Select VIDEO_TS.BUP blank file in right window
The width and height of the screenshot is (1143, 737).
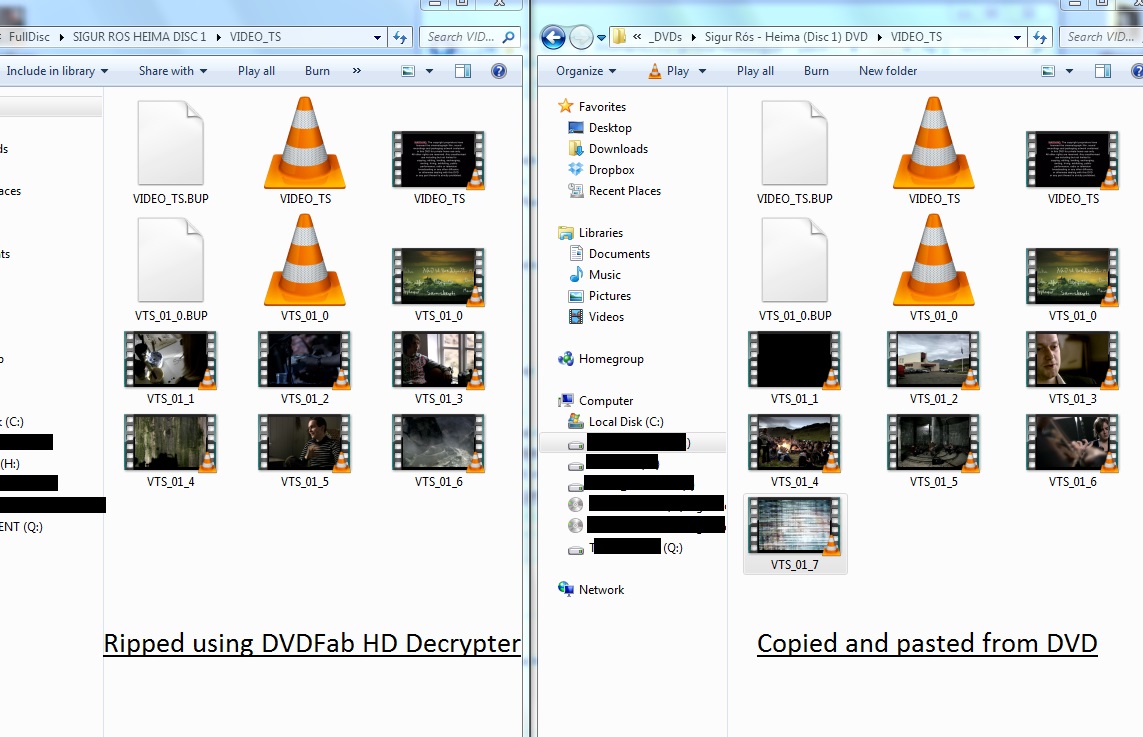(x=795, y=152)
